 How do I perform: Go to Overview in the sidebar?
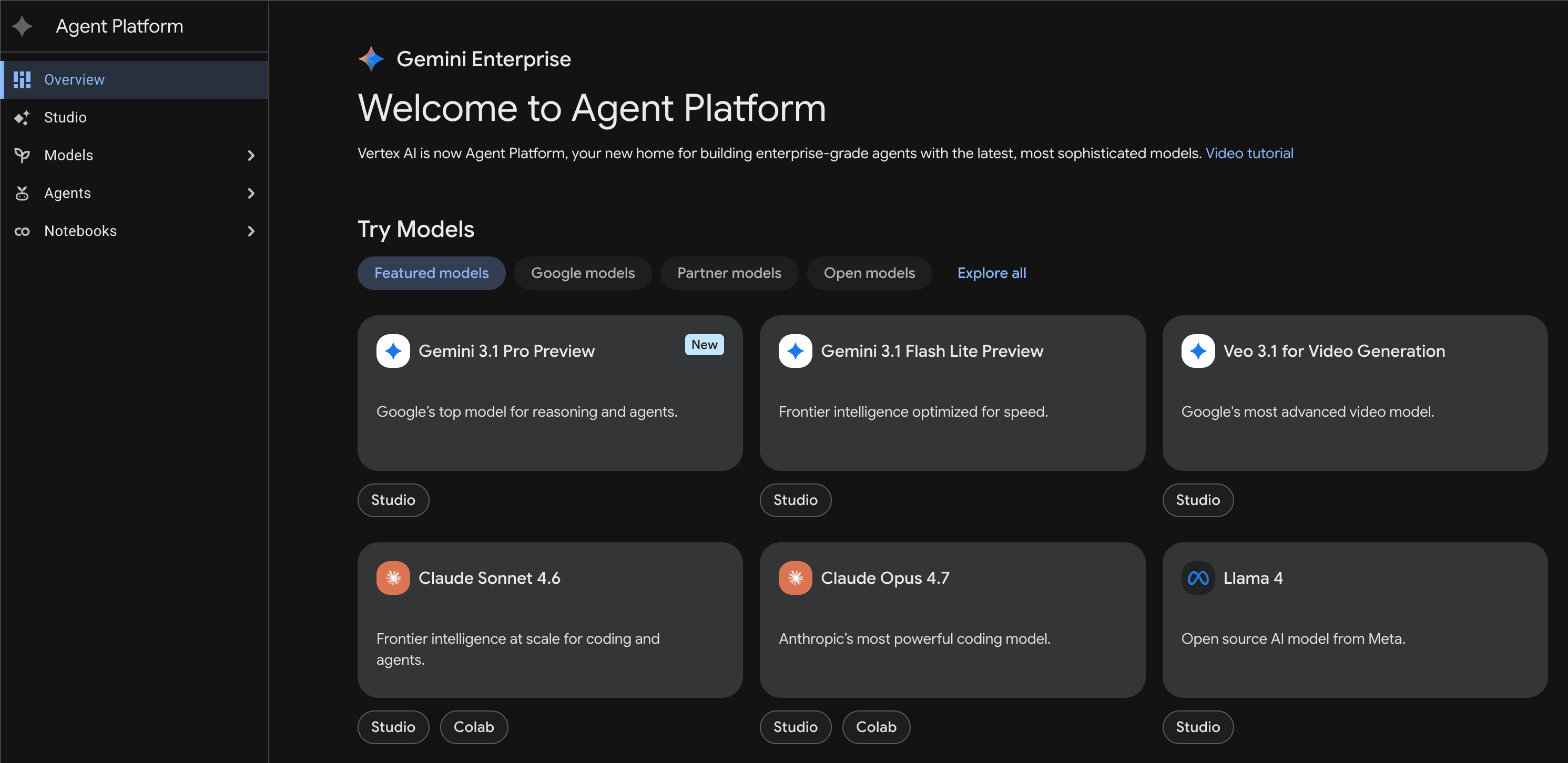pos(135,80)
